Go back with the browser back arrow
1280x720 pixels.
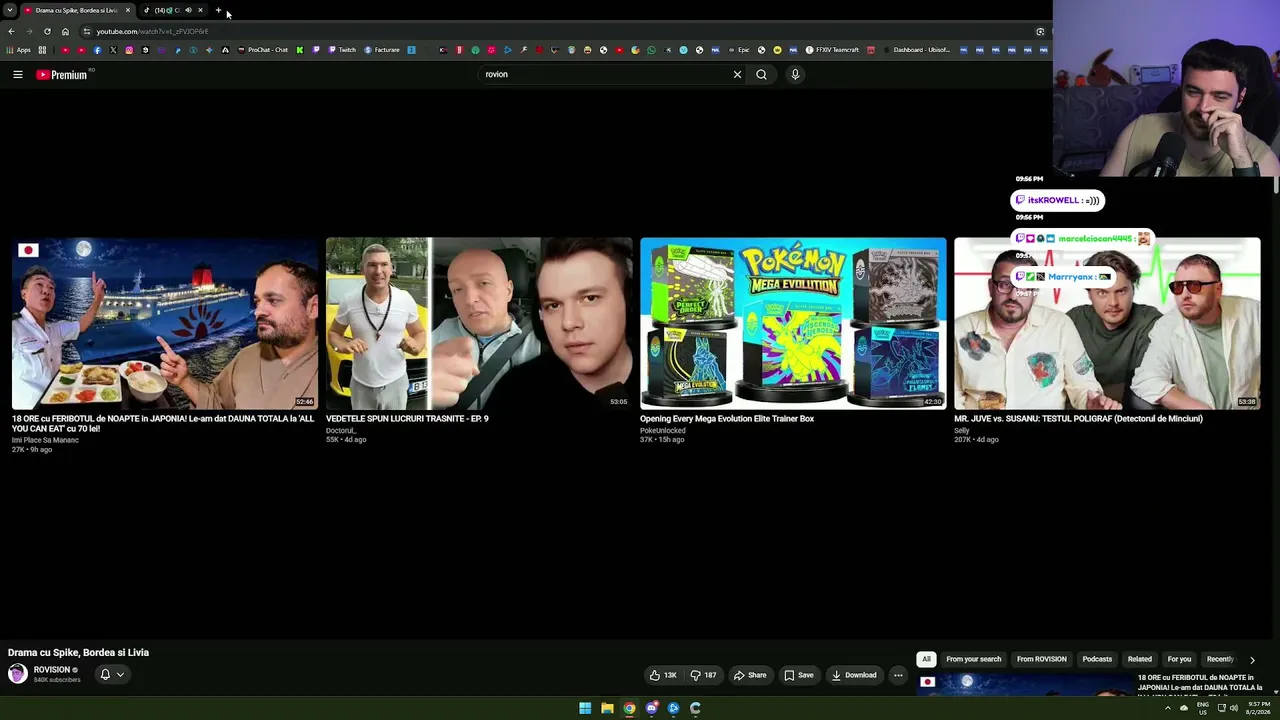(11, 31)
